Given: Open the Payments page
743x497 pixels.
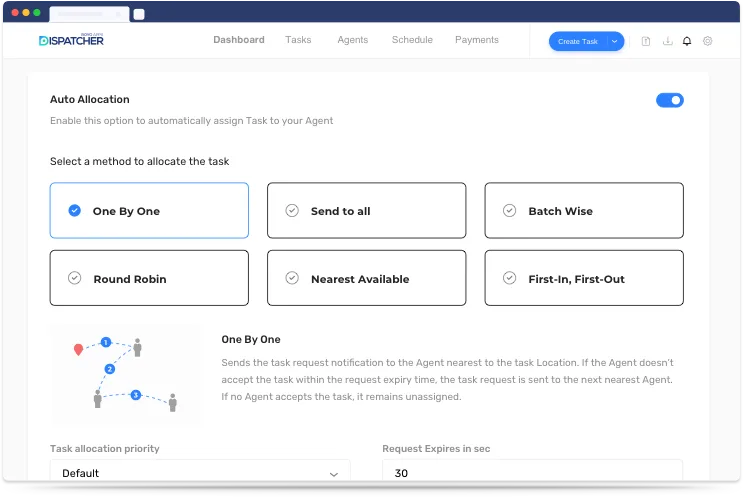Looking at the screenshot, I should pyautogui.click(x=477, y=40).
